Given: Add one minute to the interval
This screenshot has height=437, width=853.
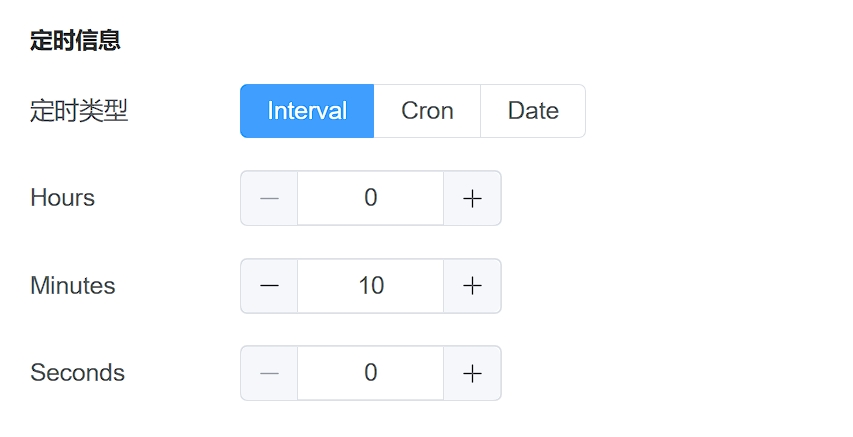Looking at the screenshot, I should coord(472,286).
